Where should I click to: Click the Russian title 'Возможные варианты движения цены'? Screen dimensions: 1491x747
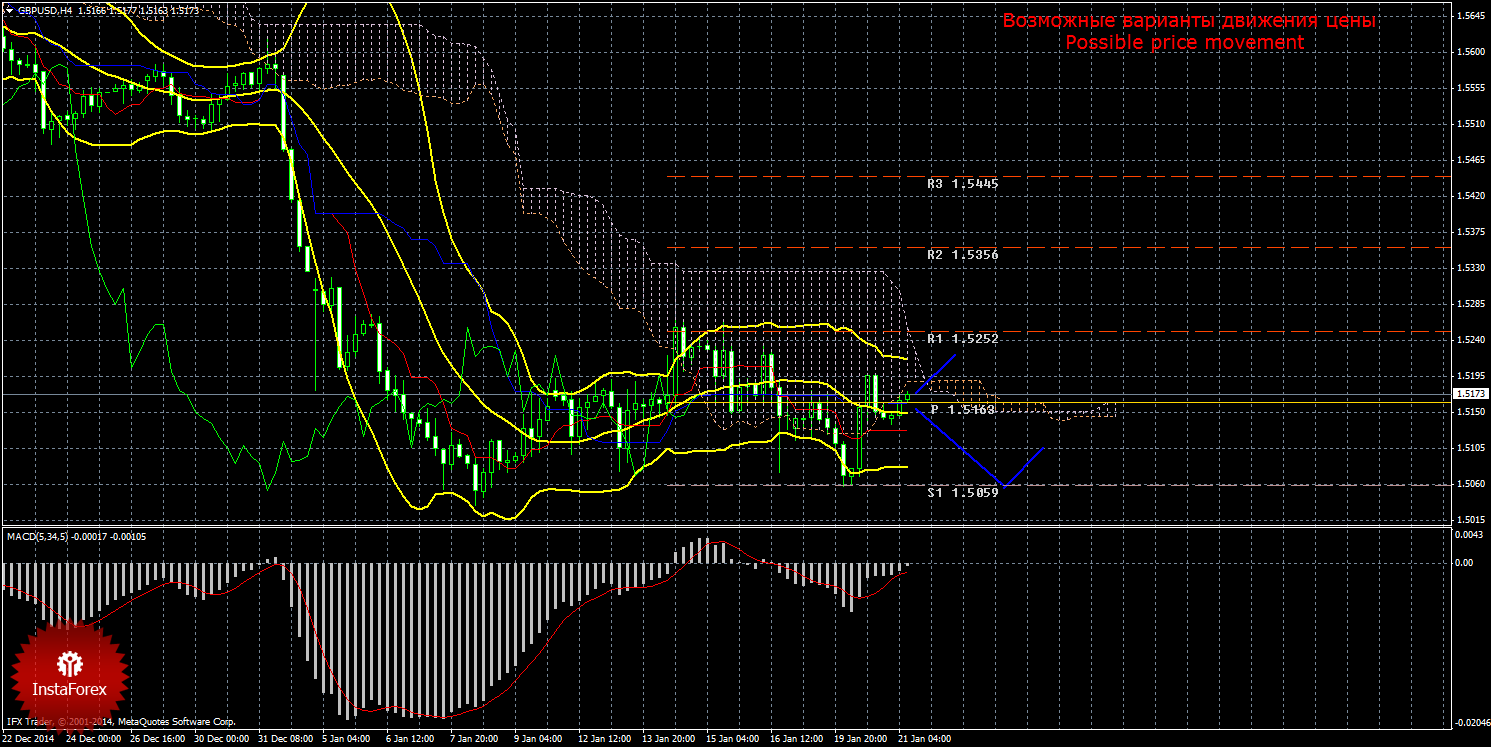(x=1189, y=21)
